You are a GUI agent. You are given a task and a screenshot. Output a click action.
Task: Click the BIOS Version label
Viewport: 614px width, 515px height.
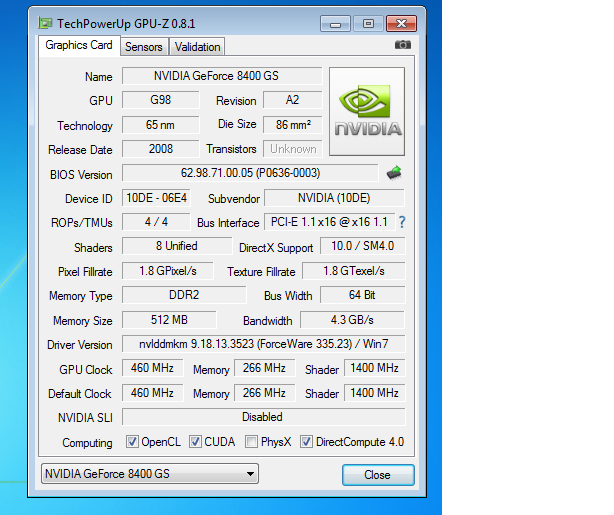pos(81,175)
